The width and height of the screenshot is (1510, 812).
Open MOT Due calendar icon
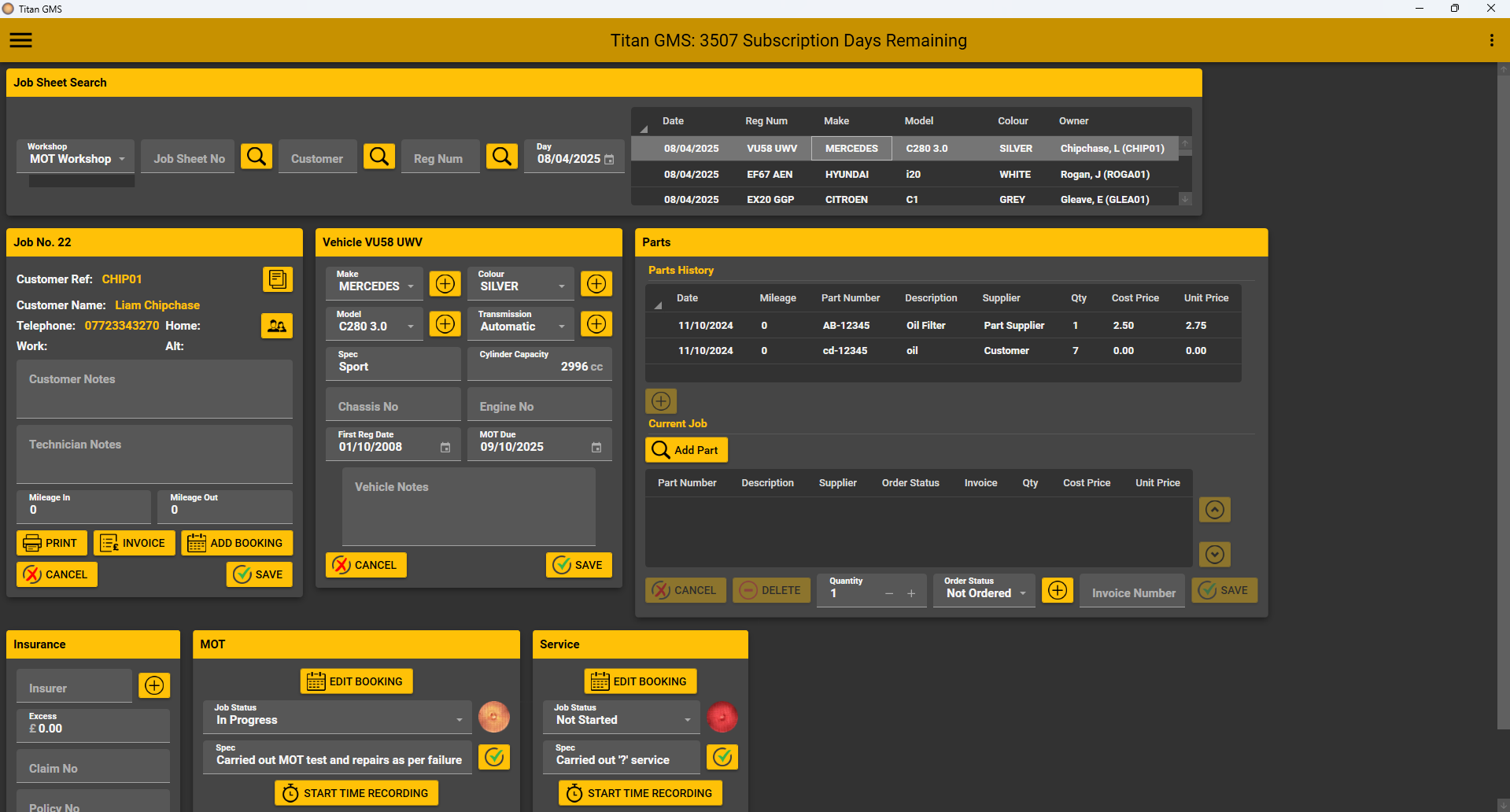point(596,448)
